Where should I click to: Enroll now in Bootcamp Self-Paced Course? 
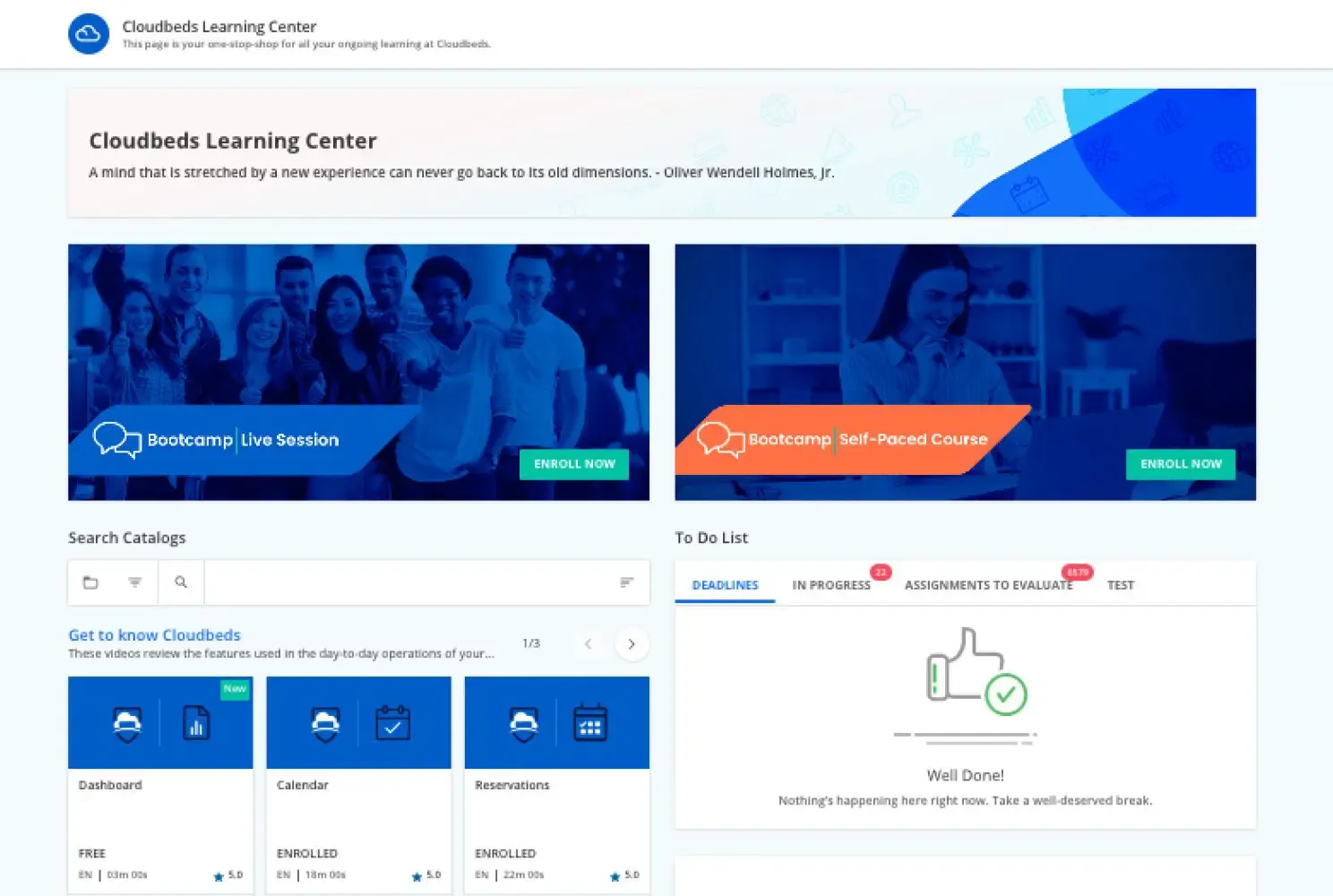click(1180, 464)
